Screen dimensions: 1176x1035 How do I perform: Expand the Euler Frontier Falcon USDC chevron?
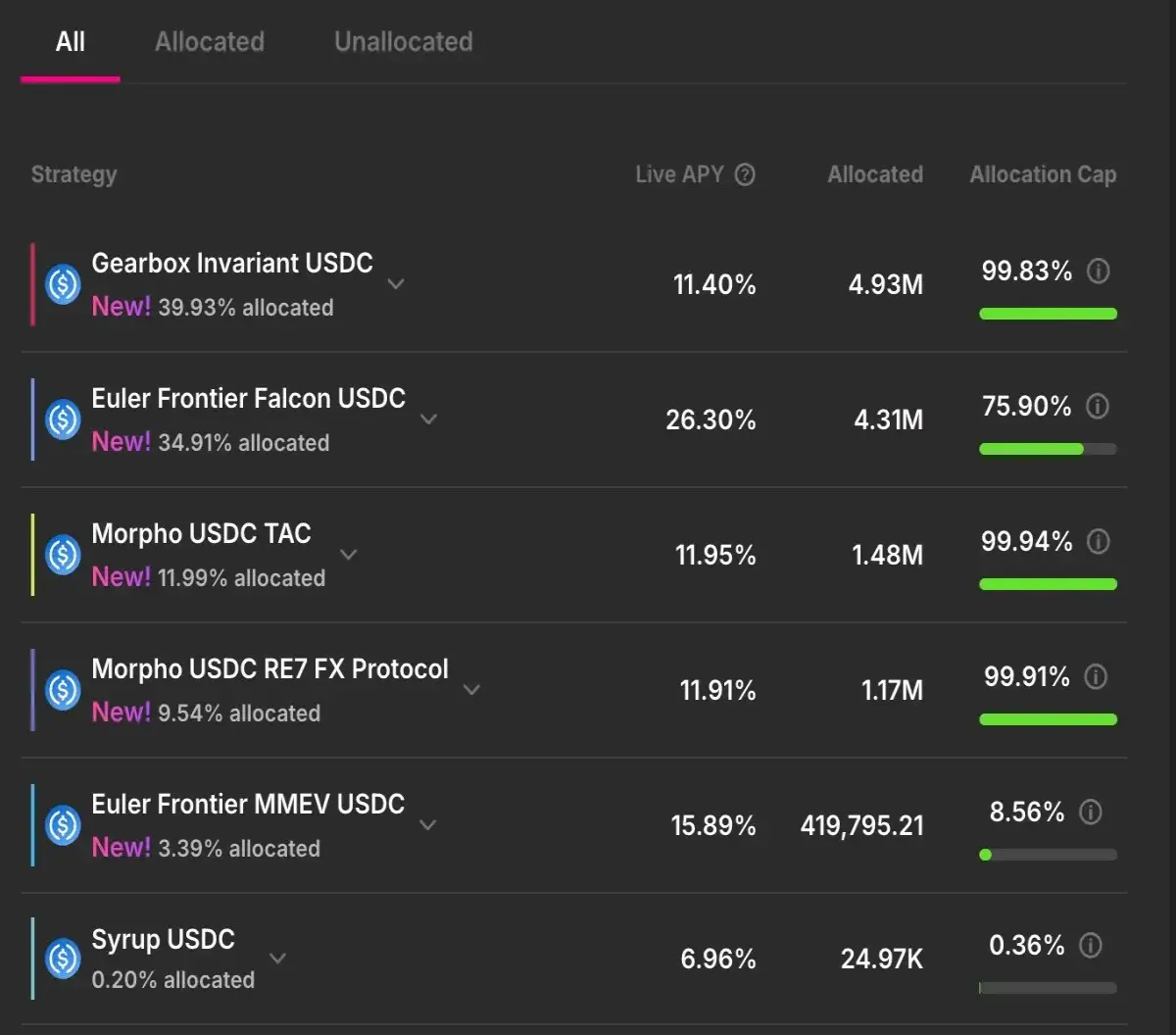pos(428,419)
